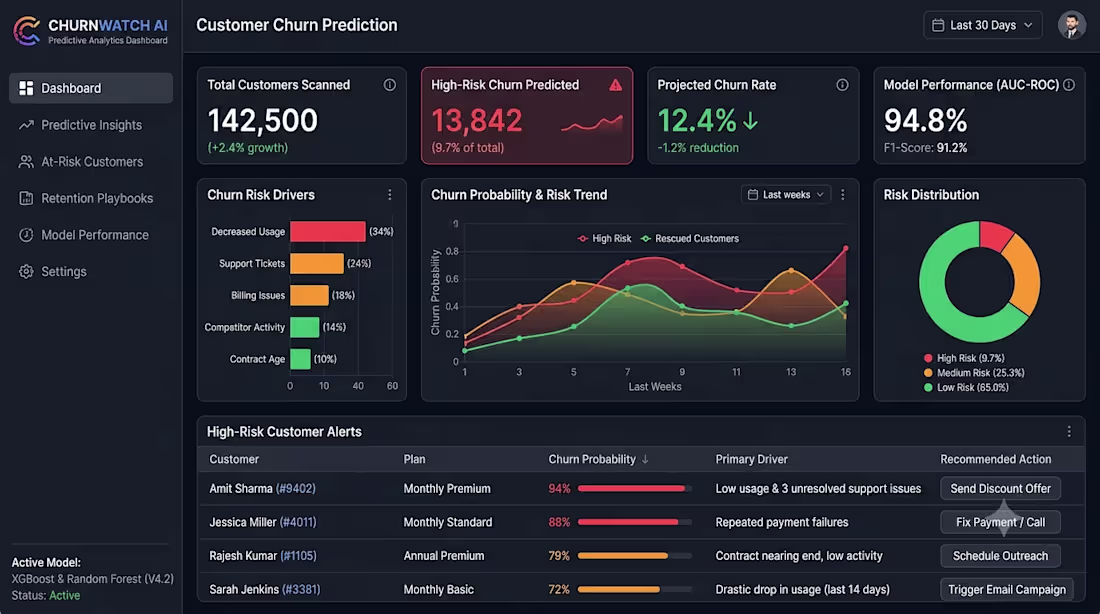Click the Retention Playbooks book icon
1100x614 pixels.
click(x=26, y=198)
